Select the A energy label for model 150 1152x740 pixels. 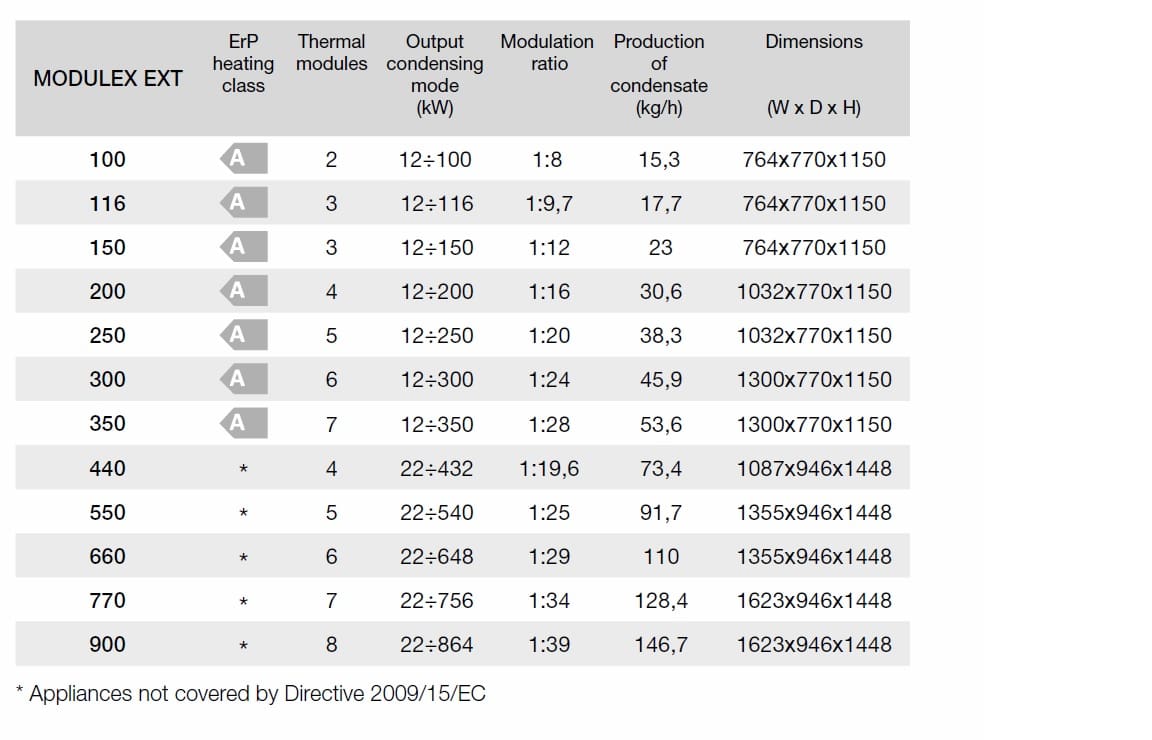tap(243, 247)
